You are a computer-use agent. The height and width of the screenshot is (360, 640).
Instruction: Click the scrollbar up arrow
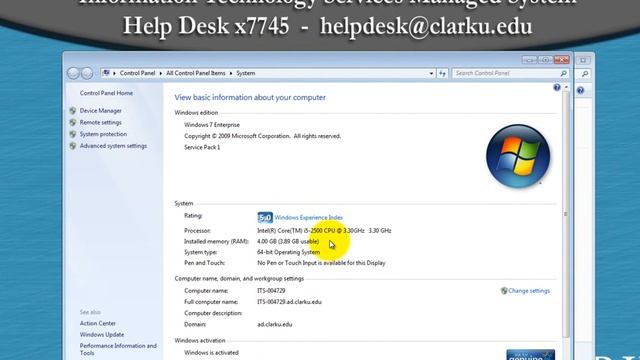point(566,87)
